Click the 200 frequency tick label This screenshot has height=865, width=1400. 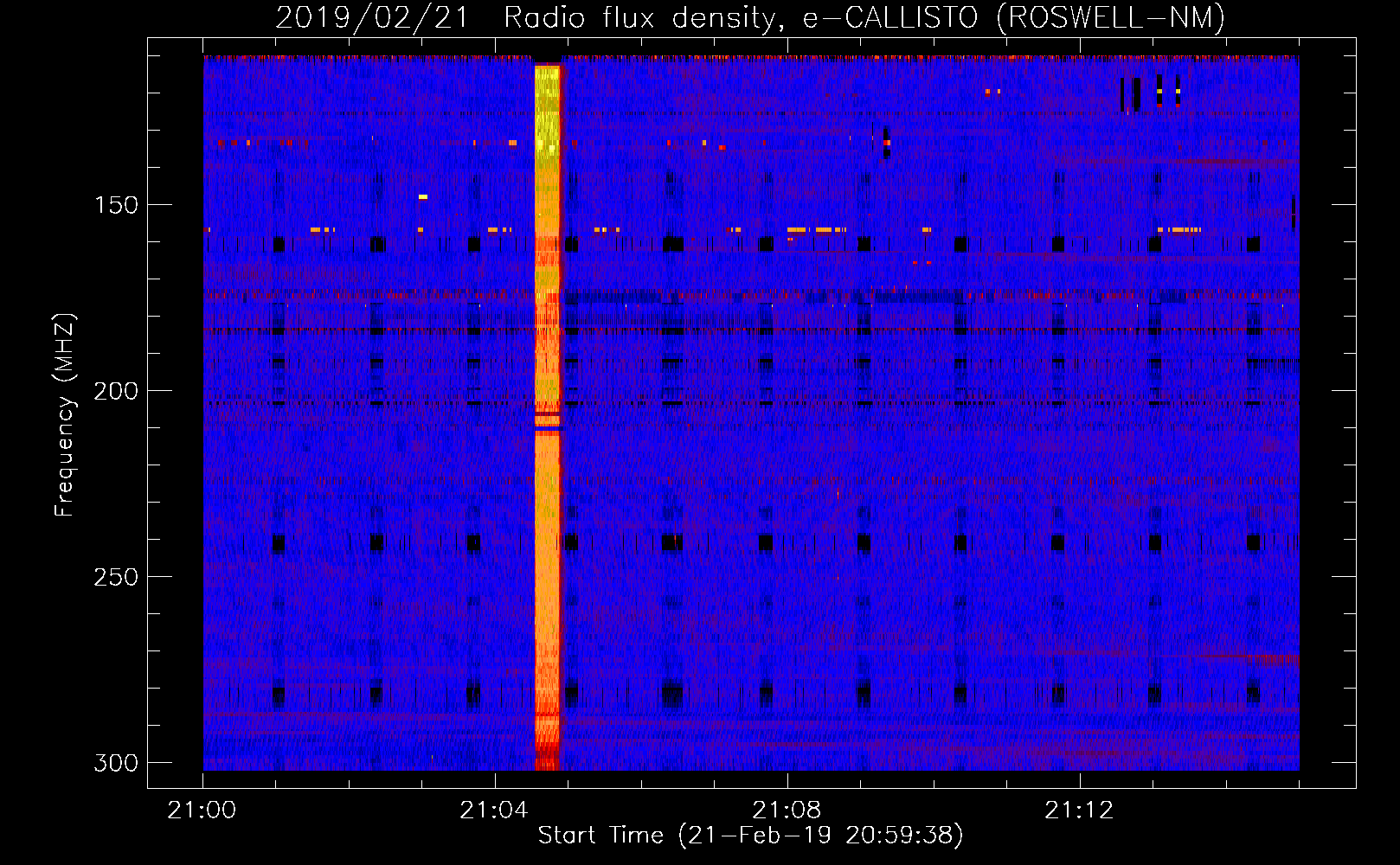[116, 391]
